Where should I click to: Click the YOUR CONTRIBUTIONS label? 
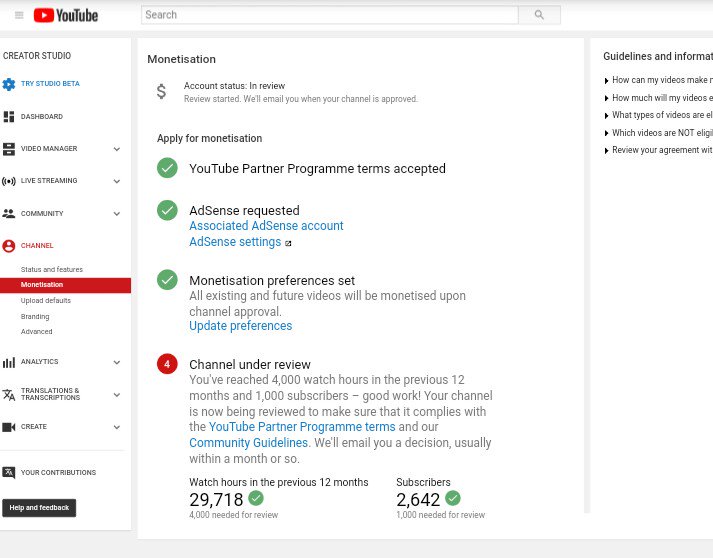point(58,473)
